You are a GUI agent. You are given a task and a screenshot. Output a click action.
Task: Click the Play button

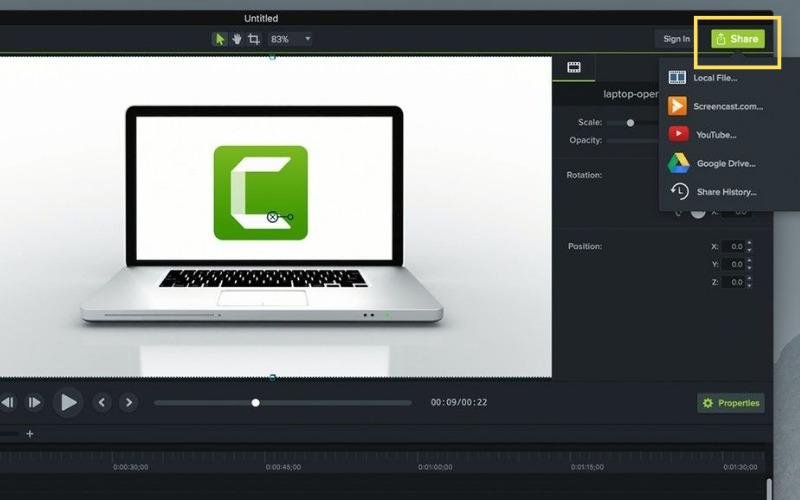pos(68,403)
